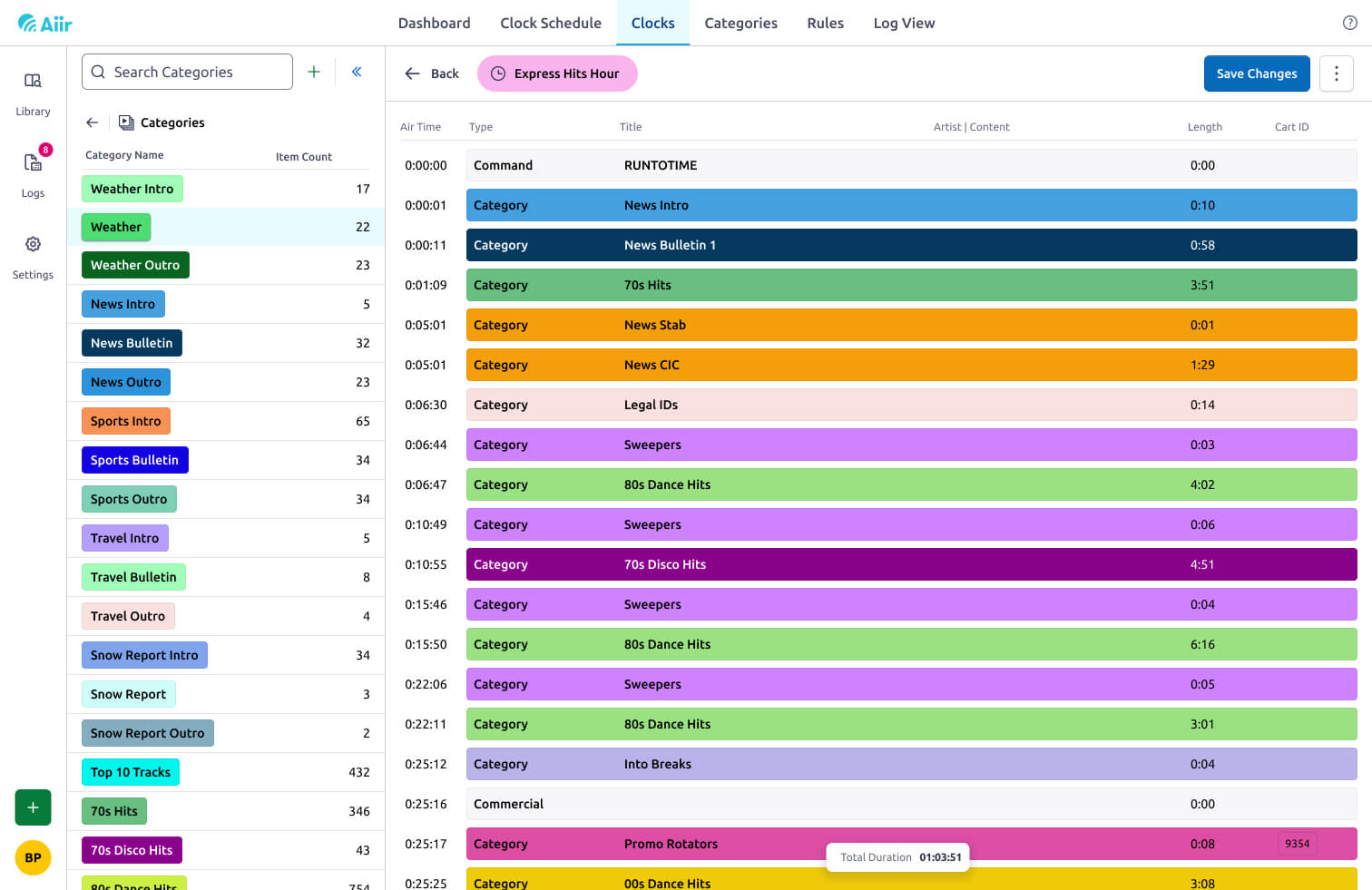Select the Snow Report Outro category
The height and width of the screenshot is (890, 1372).
(148, 733)
